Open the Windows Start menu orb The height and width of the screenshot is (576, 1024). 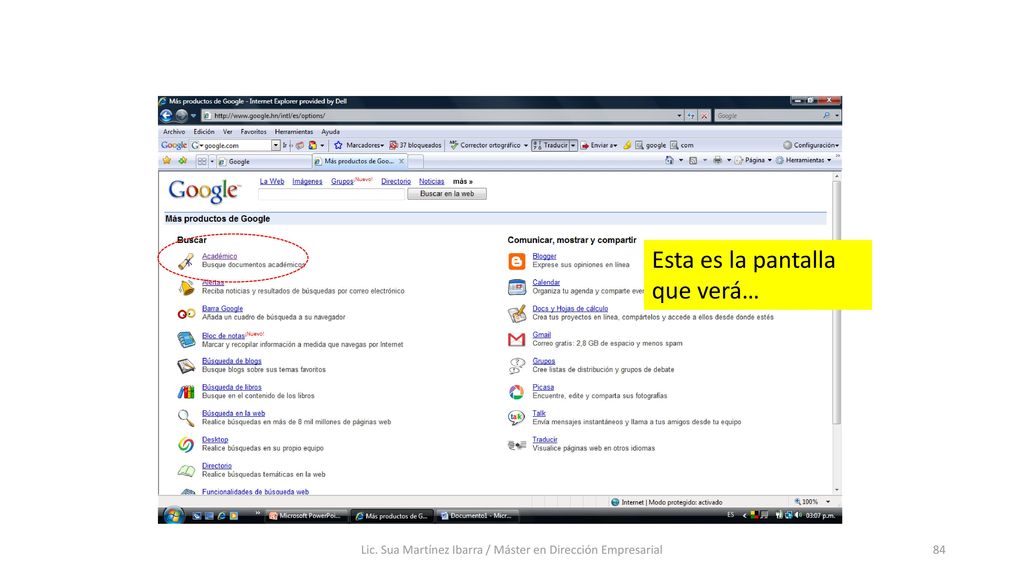pyautogui.click(x=173, y=515)
